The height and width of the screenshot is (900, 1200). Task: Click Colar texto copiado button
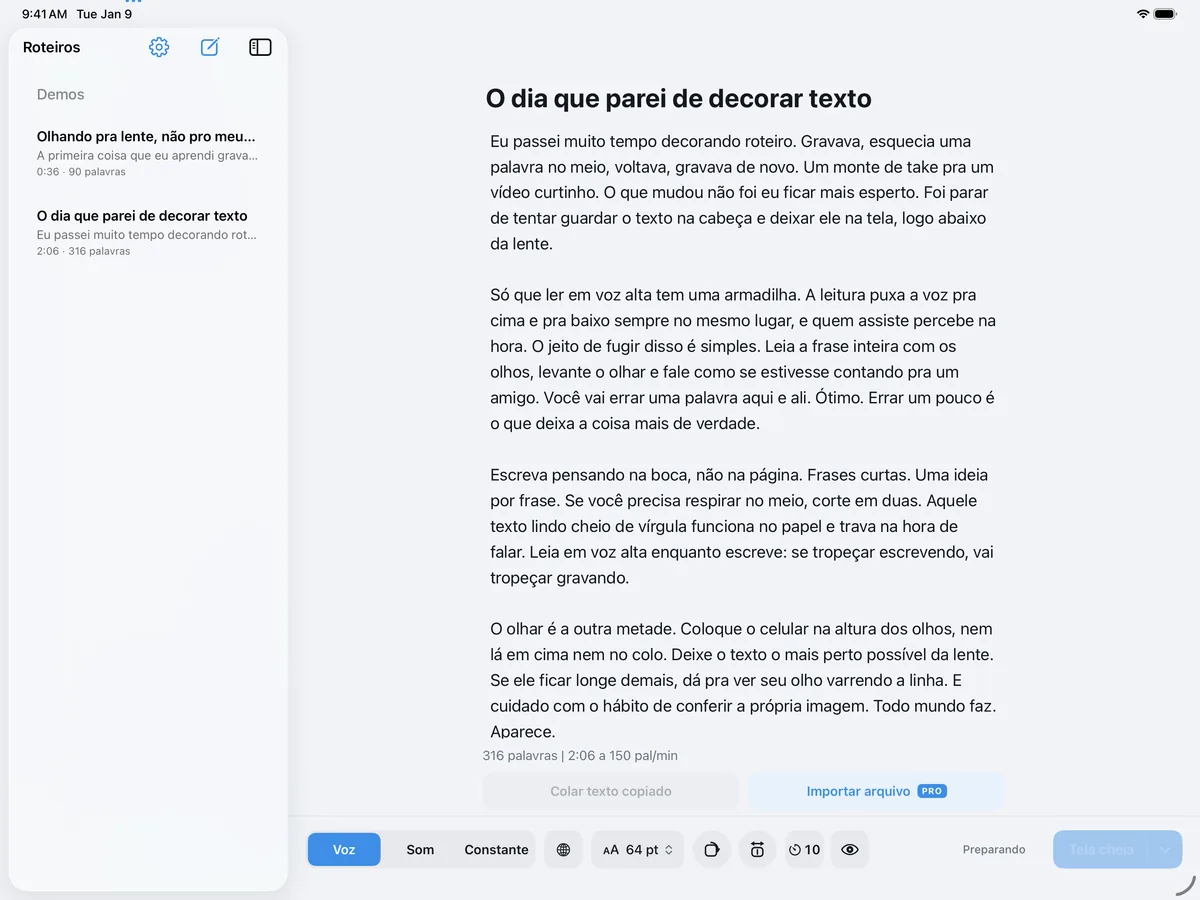pyautogui.click(x=611, y=791)
